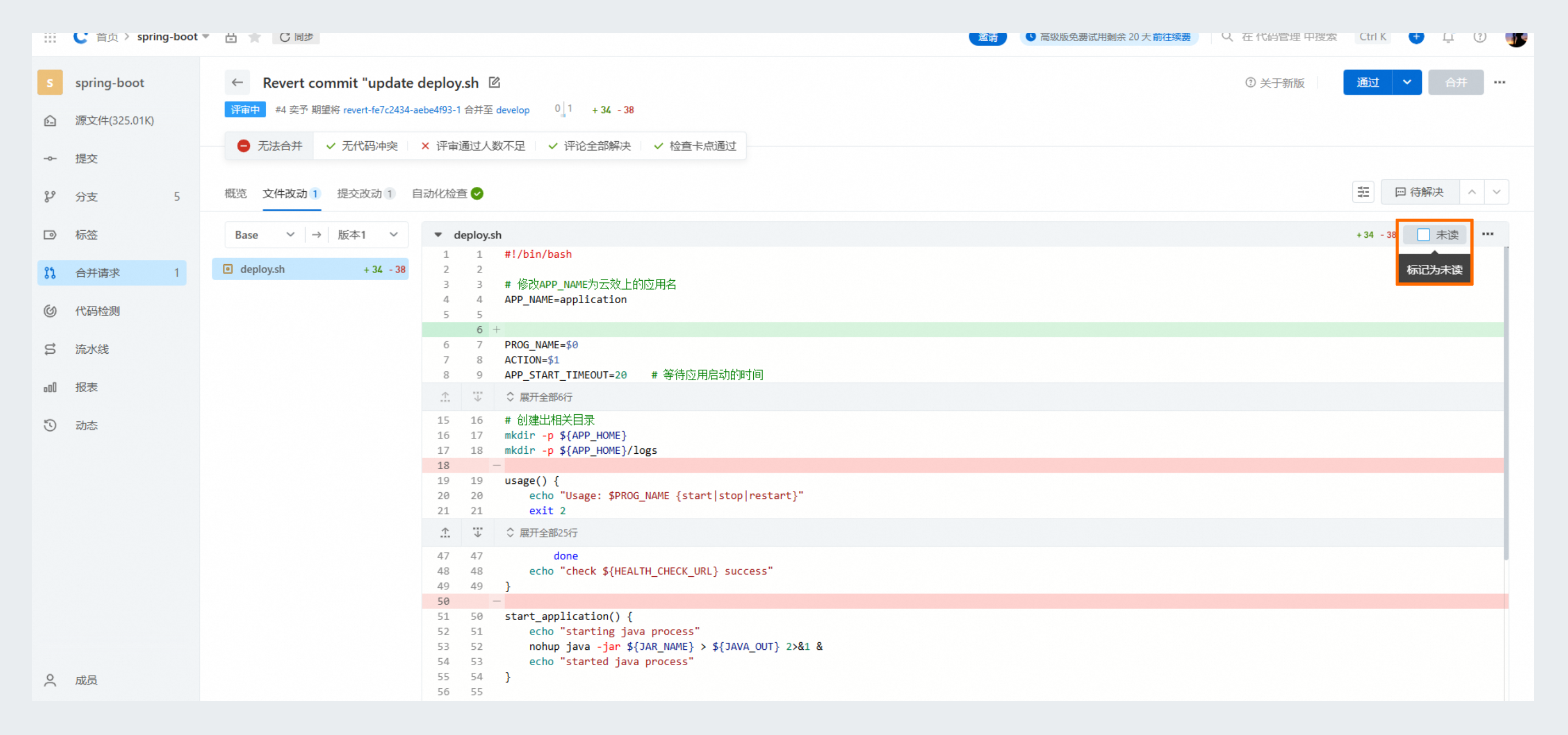Open the repository lock icon
Image resolution: width=1568 pixels, height=735 pixels.
pos(231,37)
